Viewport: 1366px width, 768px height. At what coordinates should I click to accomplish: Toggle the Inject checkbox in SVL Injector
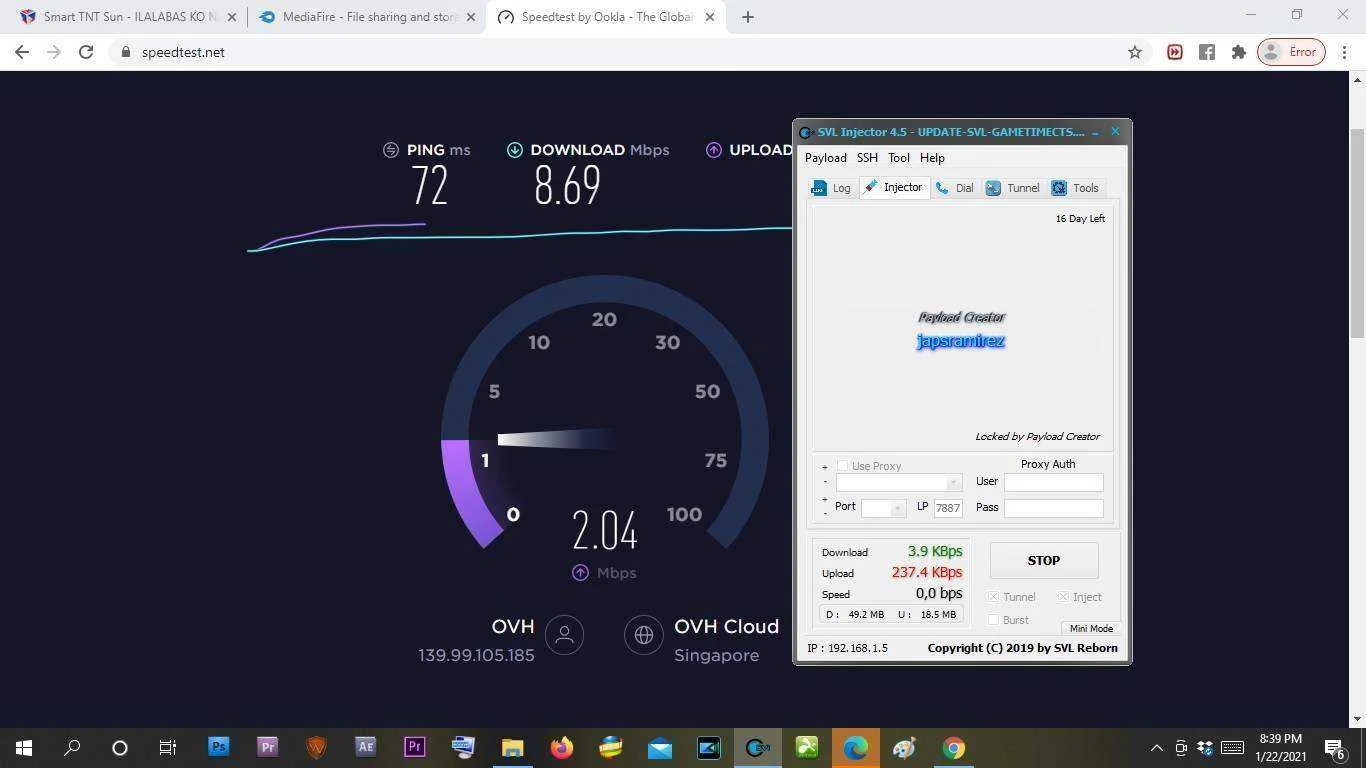point(1063,597)
